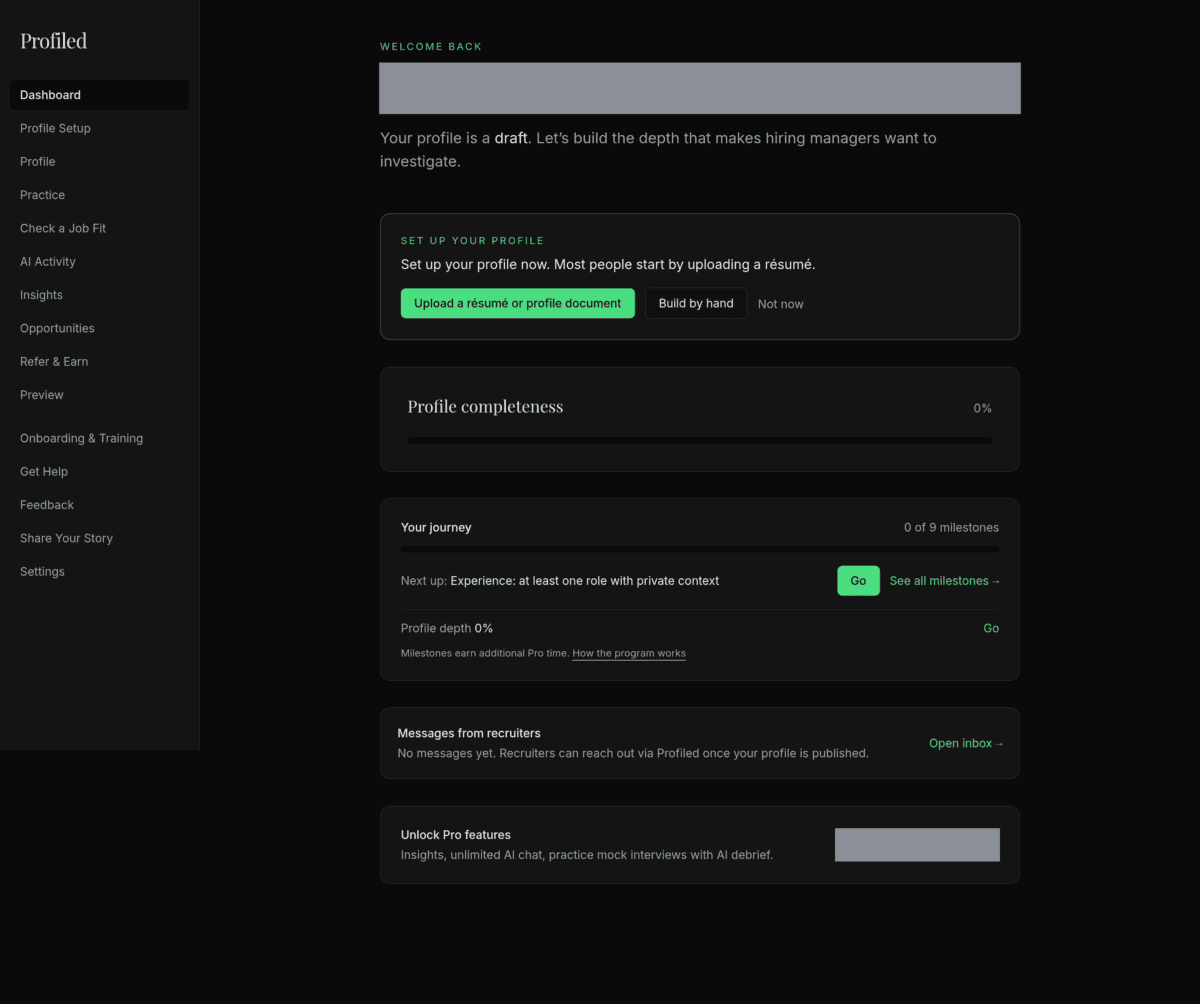
Task: Click the Your journey heading
Action: tap(436, 527)
